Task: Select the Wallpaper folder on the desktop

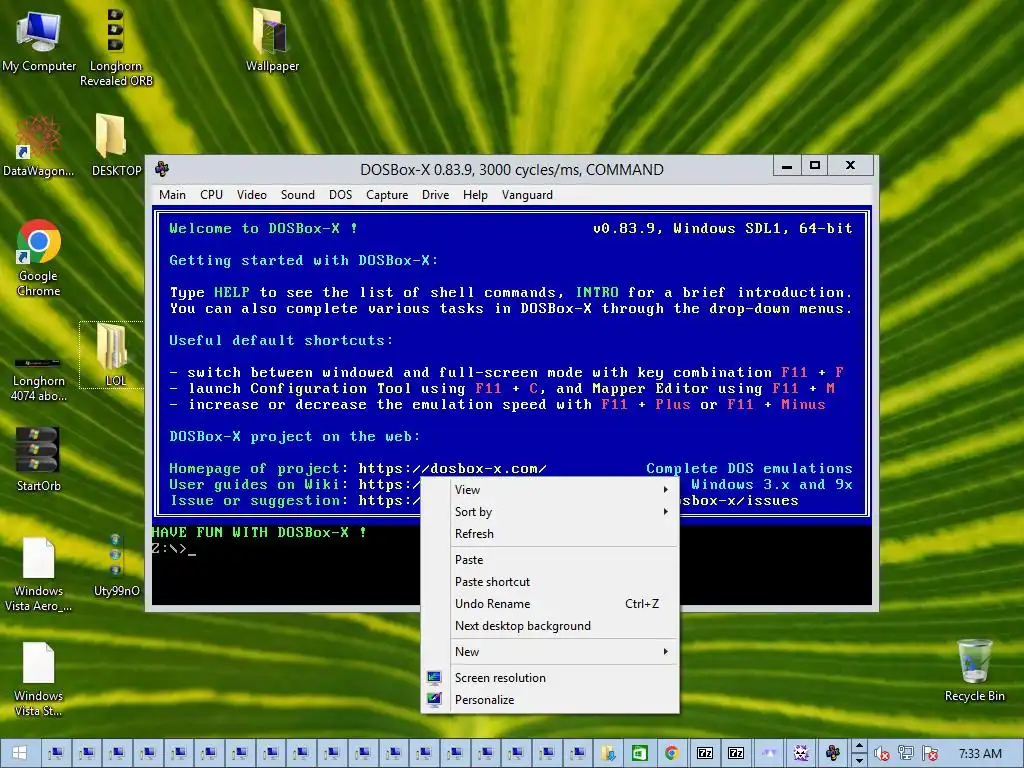Action: click(x=272, y=39)
